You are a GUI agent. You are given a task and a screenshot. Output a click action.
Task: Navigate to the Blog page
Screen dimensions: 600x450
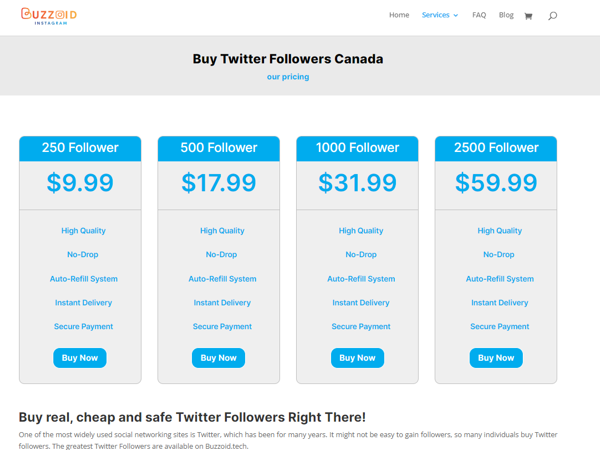pyautogui.click(x=506, y=15)
